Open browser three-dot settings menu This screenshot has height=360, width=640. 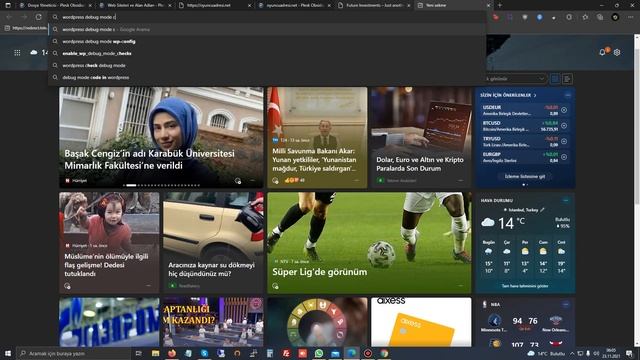(631, 17)
